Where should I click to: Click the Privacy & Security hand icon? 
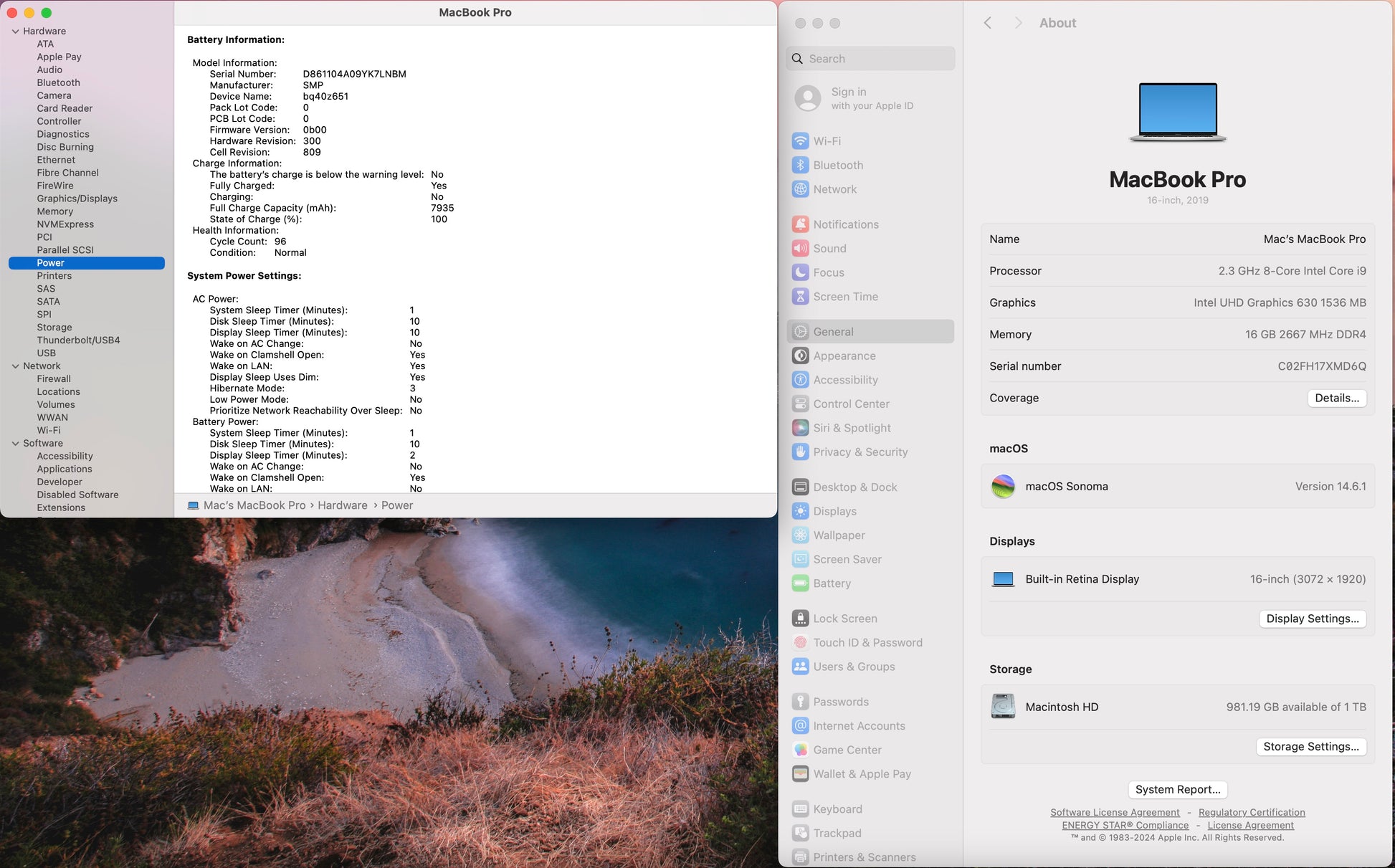(800, 452)
